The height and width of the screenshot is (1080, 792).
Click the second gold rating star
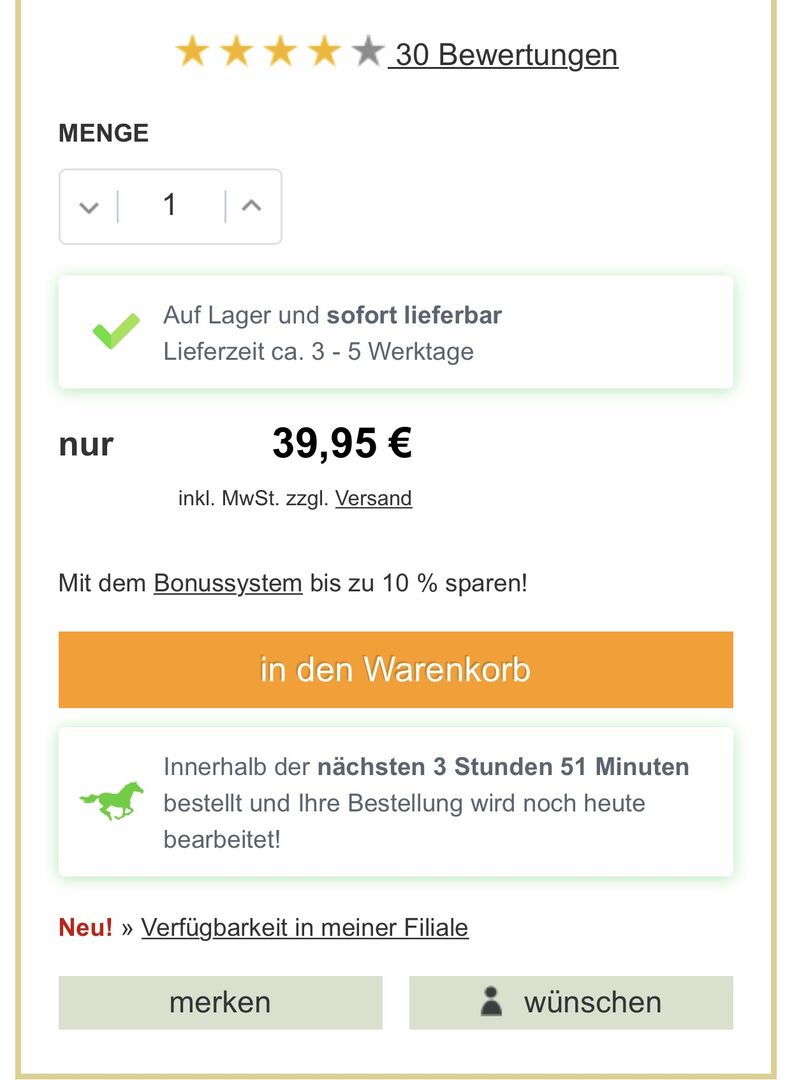pos(236,51)
